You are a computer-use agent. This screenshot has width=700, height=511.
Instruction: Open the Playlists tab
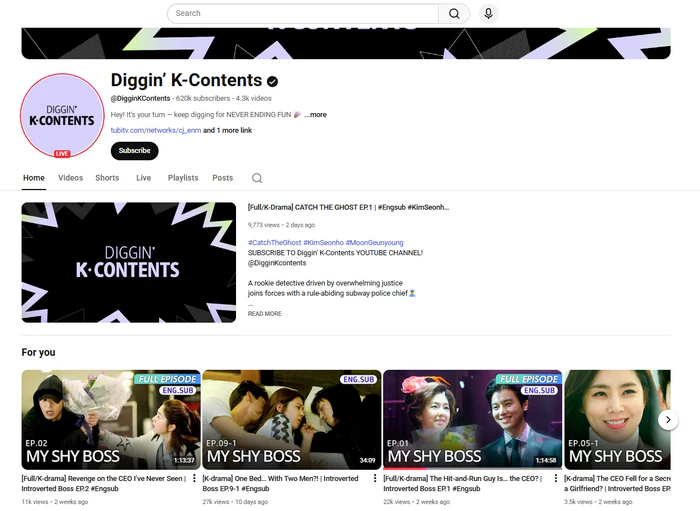183,178
